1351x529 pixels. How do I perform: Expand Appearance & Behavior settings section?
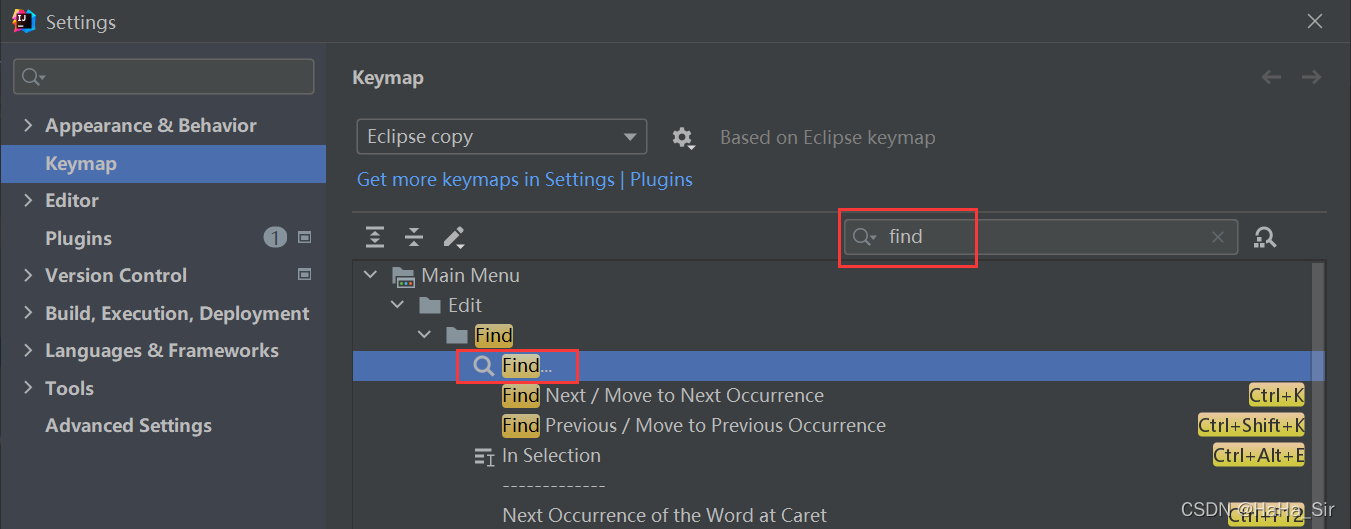coord(28,125)
